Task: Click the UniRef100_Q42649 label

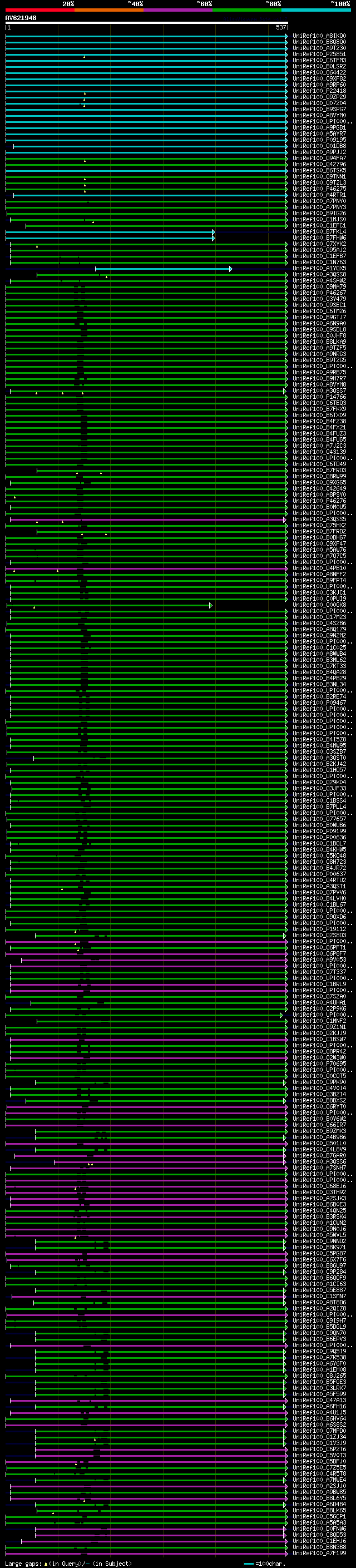Action: [x=319, y=489]
